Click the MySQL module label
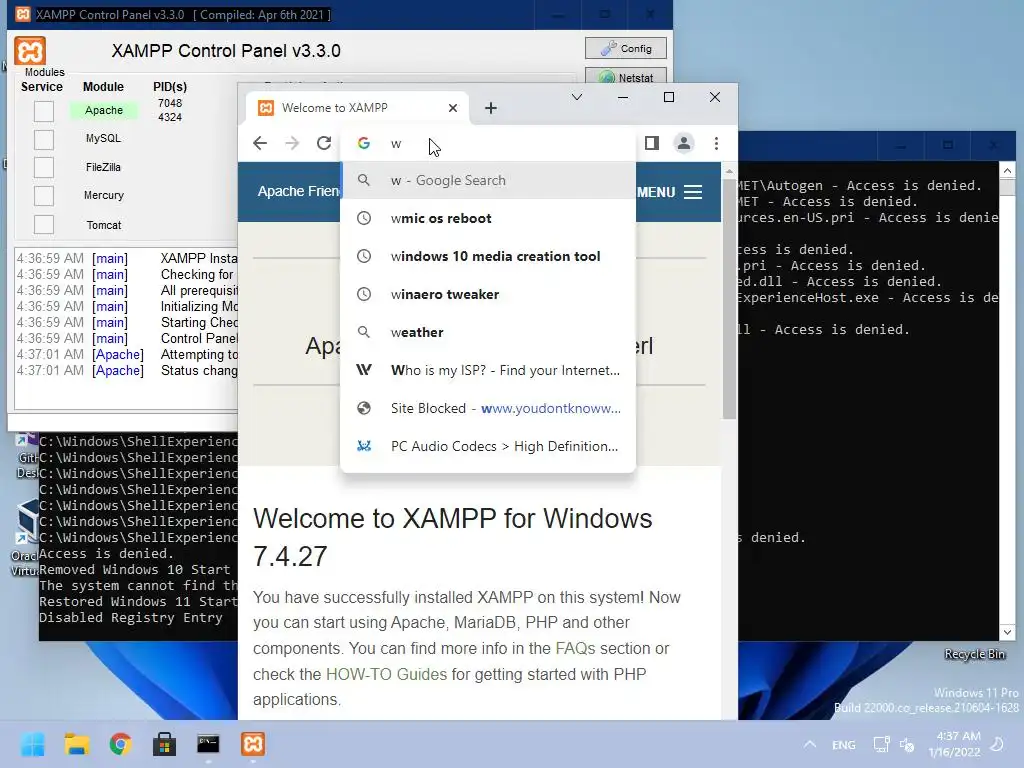Screen dimensions: 1024x768 pos(103,138)
